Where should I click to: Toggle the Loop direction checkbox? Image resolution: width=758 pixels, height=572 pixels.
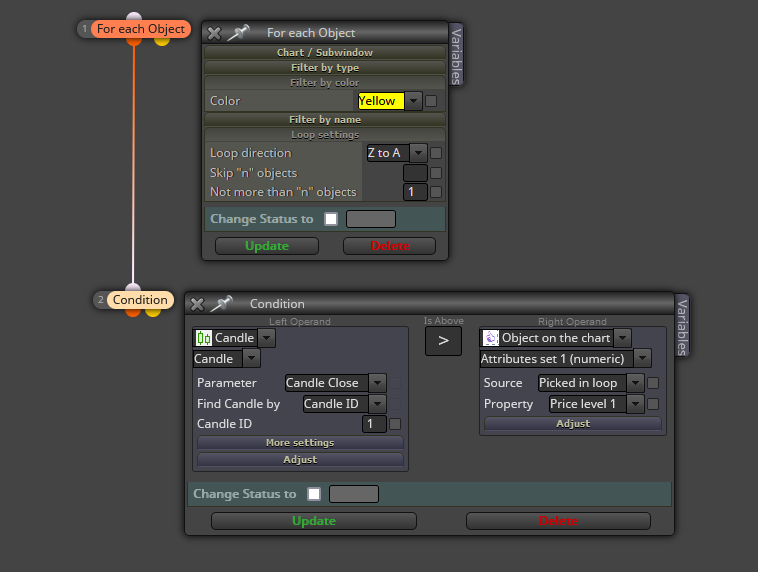point(436,153)
